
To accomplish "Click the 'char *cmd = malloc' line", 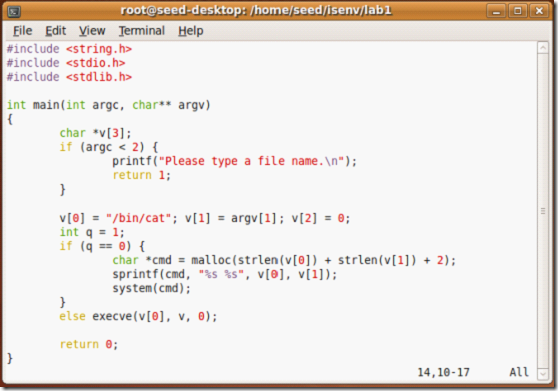I will [x=284, y=260].
